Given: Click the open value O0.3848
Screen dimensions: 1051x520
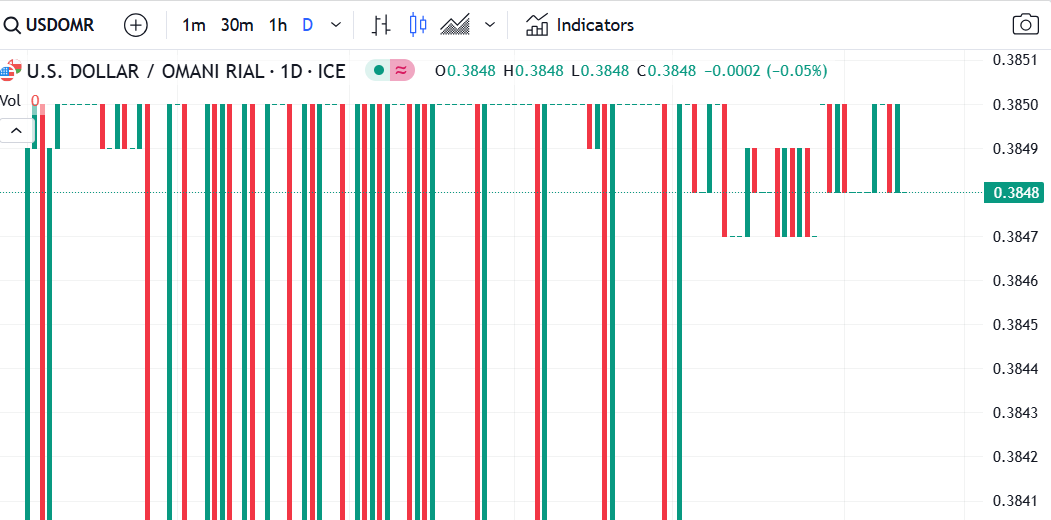Looking at the screenshot, I should (x=465, y=70).
